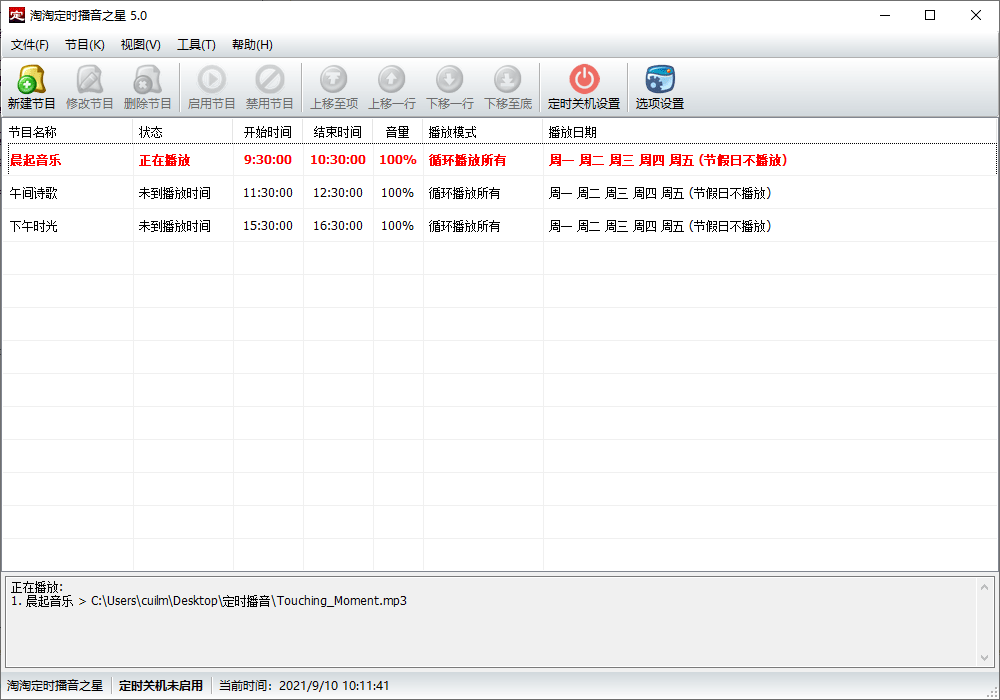The width and height of the screenshot is (1000, 700).
Task: Select the 下午时光 program row
Action: tap(34, 226)
